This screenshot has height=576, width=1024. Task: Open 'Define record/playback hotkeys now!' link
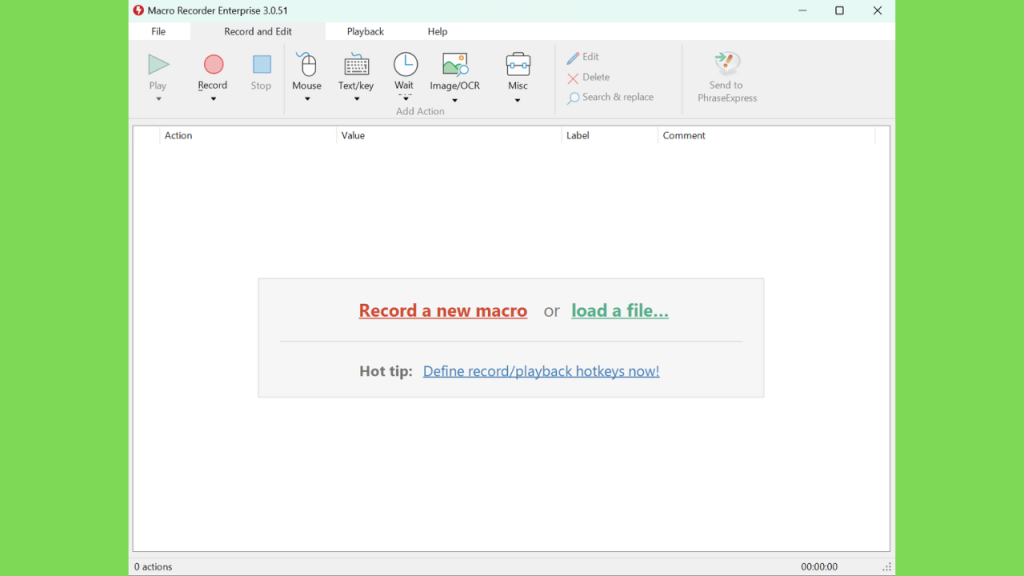click(541, 371)
